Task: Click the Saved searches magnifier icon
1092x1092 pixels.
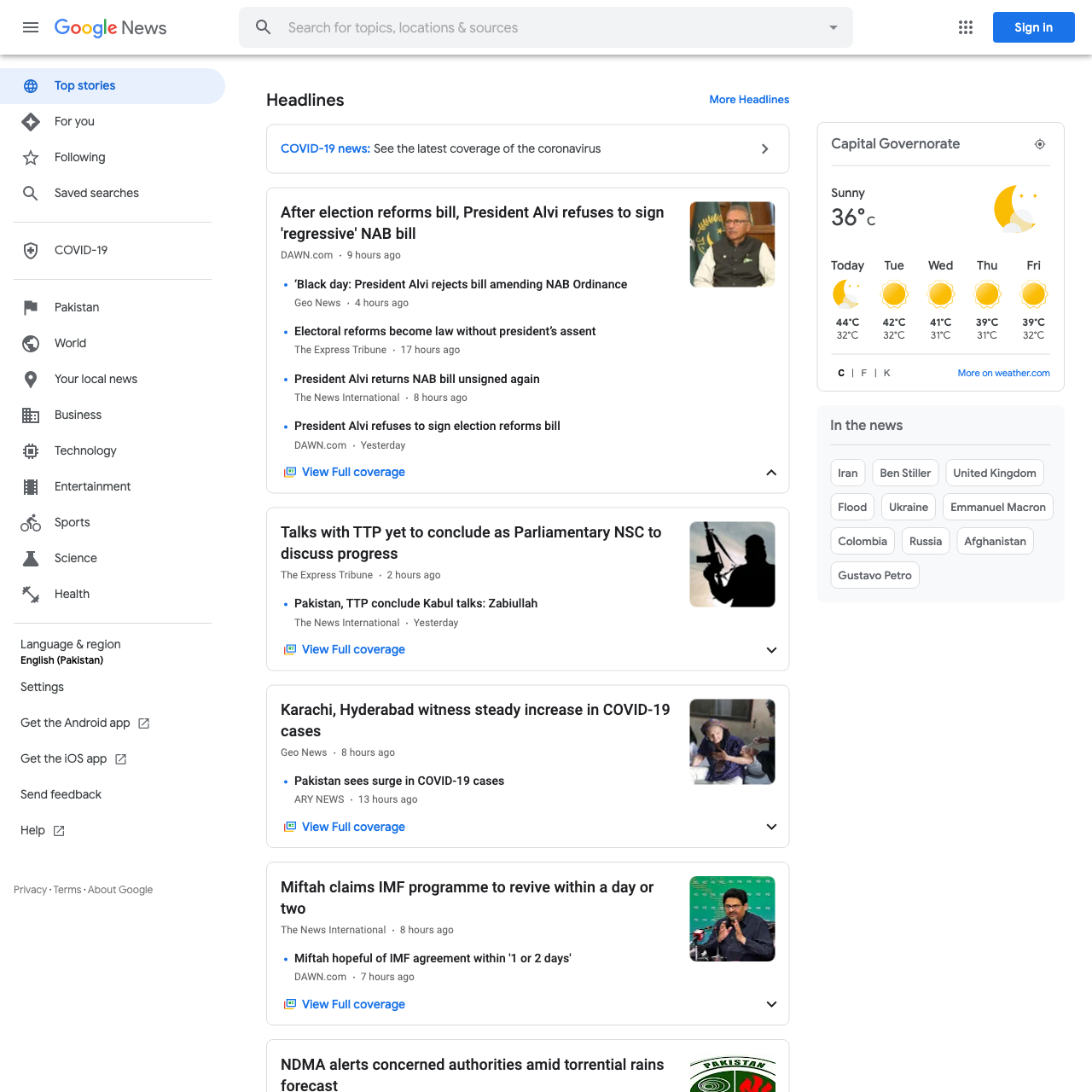Action: 31,194
